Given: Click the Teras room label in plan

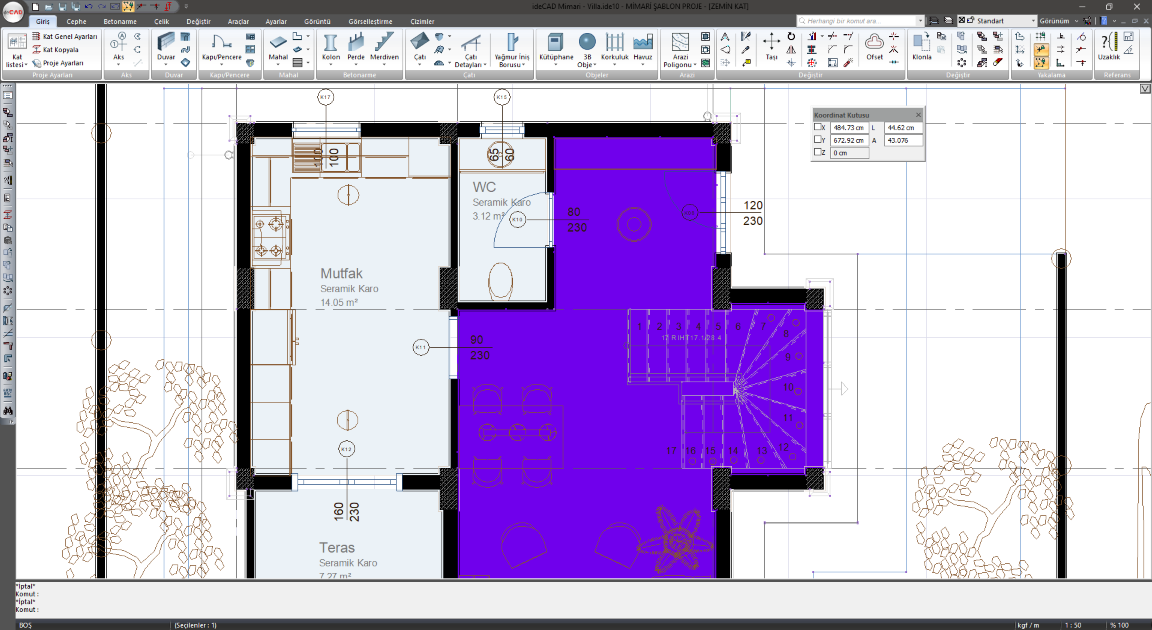Looking at the screenshot, I should click(337, 548).
